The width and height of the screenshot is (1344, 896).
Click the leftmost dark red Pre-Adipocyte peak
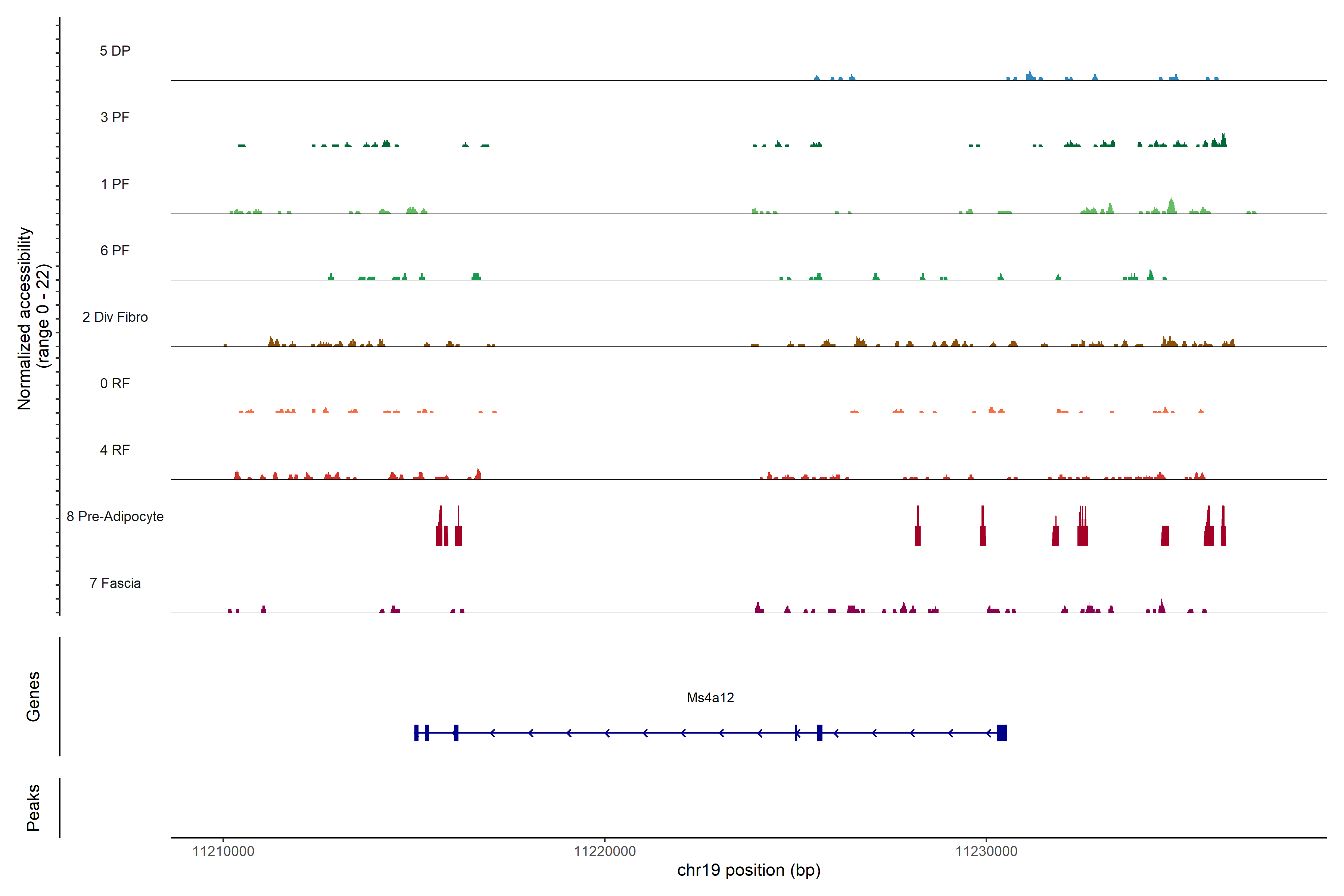pyautogui.click(x=439, y=529)
